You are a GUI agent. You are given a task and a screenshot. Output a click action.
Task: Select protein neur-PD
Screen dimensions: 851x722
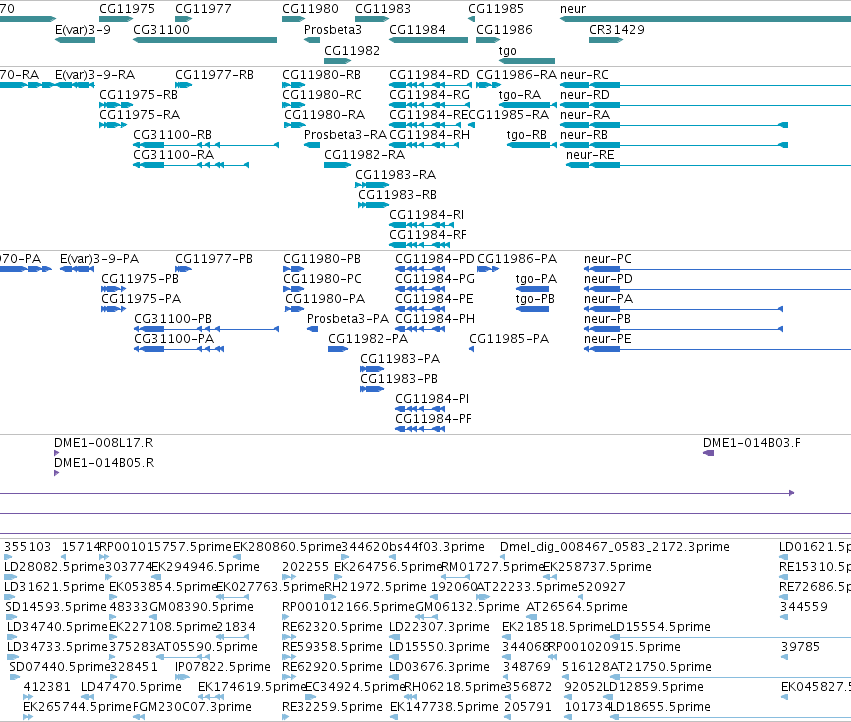pos(608,279)
